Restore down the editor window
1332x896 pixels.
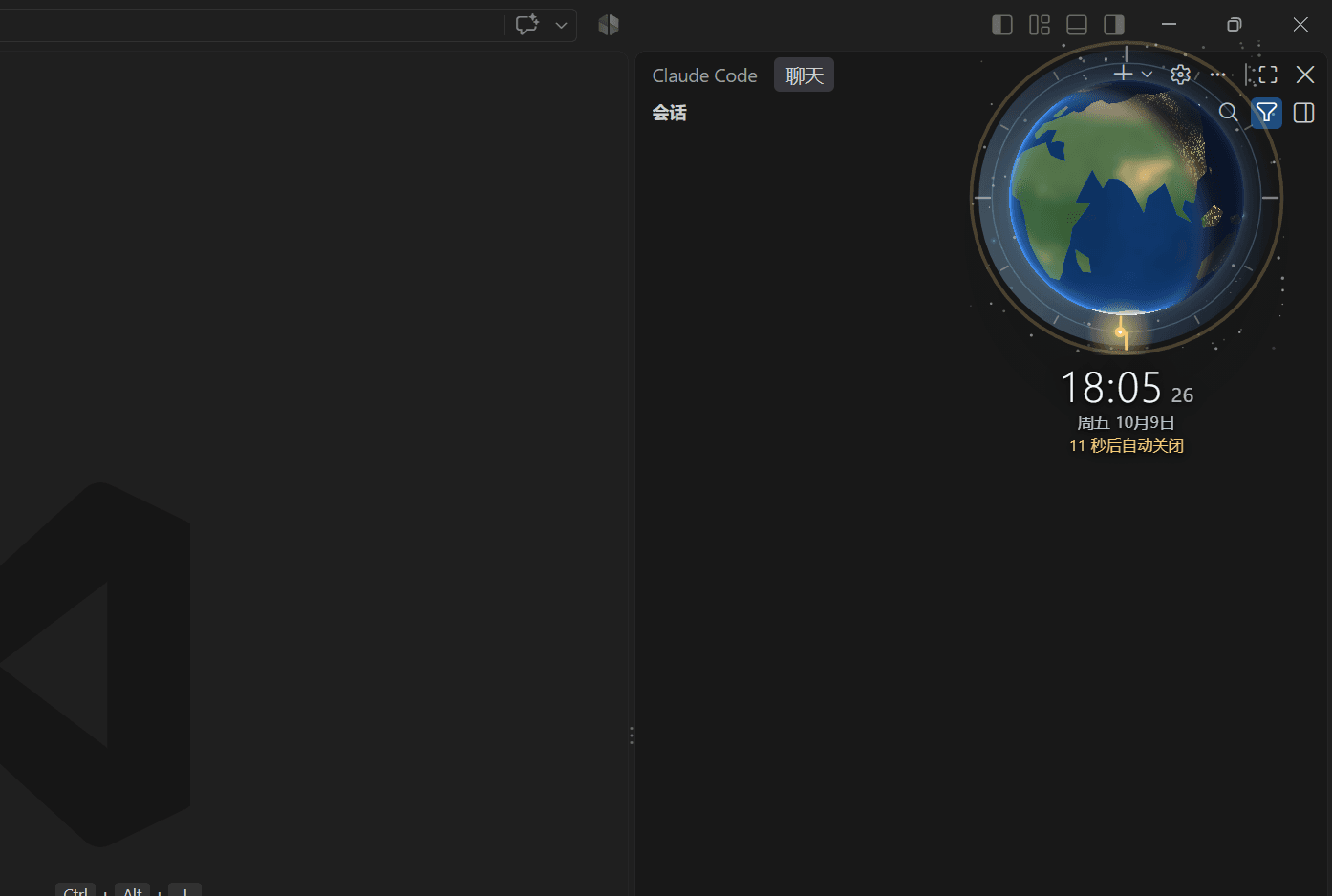(1235, 25)
